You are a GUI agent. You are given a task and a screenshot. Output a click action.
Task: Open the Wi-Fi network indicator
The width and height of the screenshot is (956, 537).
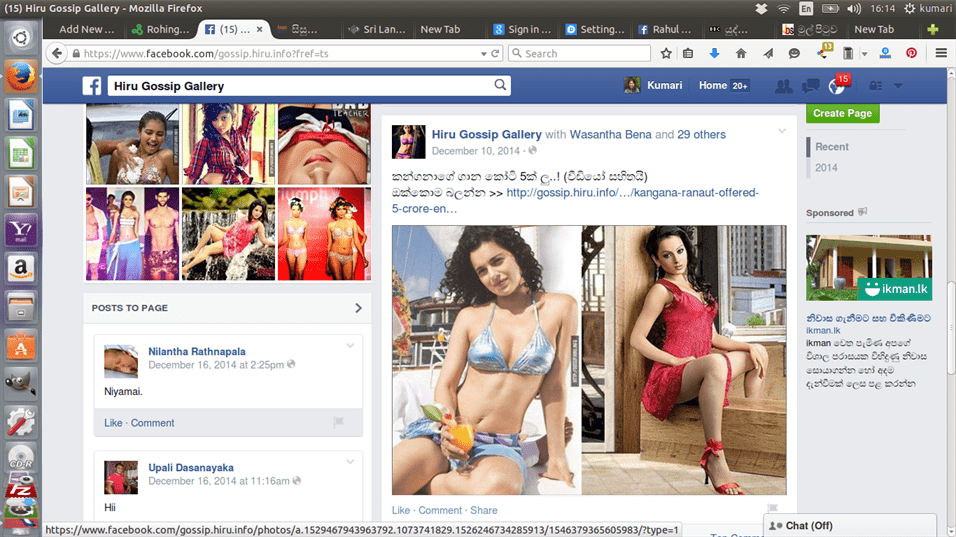point(783,9)
